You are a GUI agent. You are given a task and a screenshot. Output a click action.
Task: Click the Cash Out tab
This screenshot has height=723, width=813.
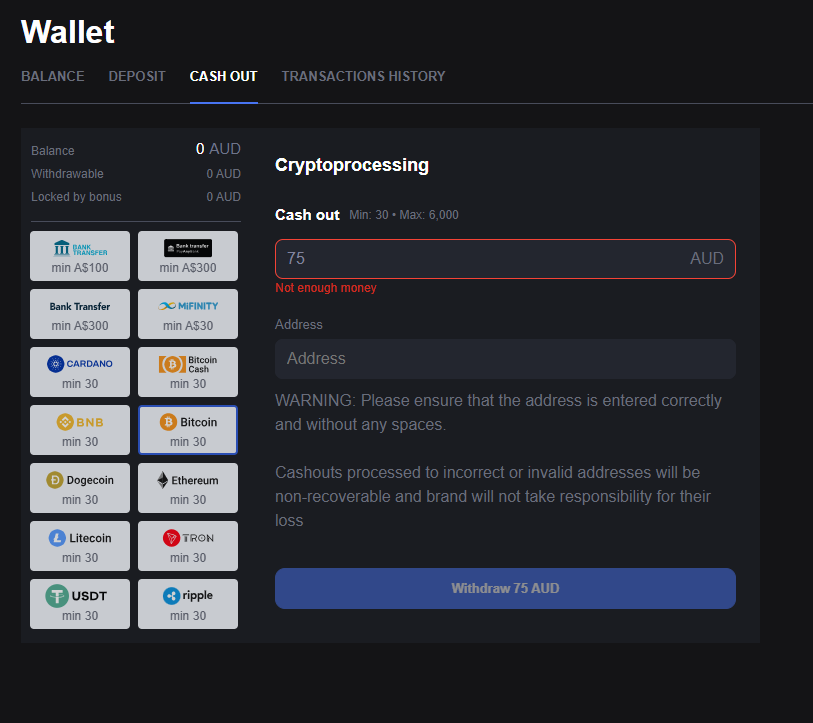(223, 76)
